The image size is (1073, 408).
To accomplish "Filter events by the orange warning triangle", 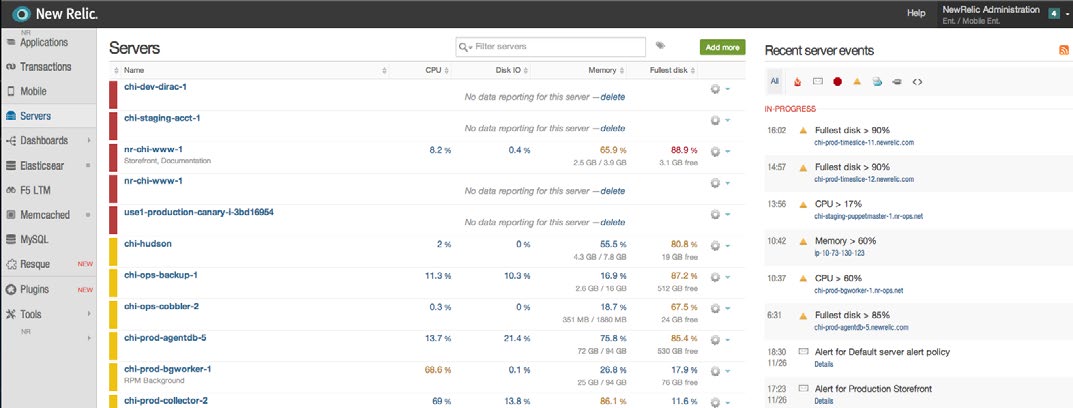I will tap(857, 81).
